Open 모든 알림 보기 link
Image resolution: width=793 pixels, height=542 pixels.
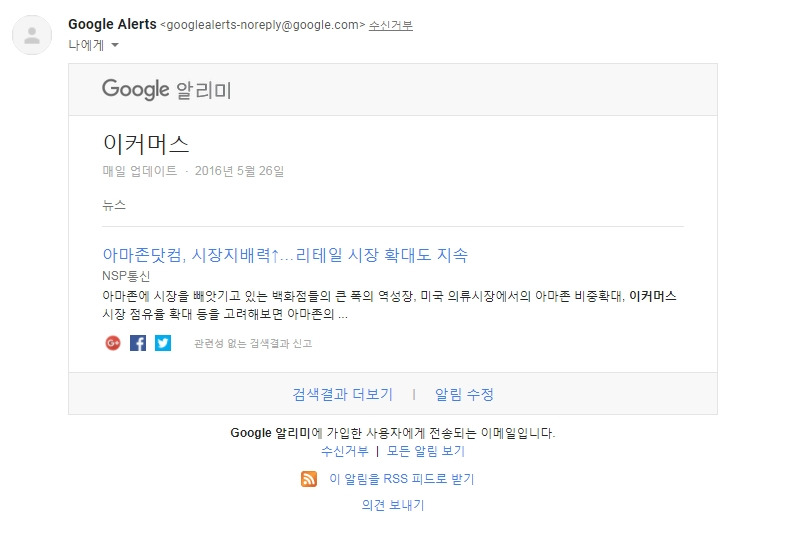coord(425,451)
